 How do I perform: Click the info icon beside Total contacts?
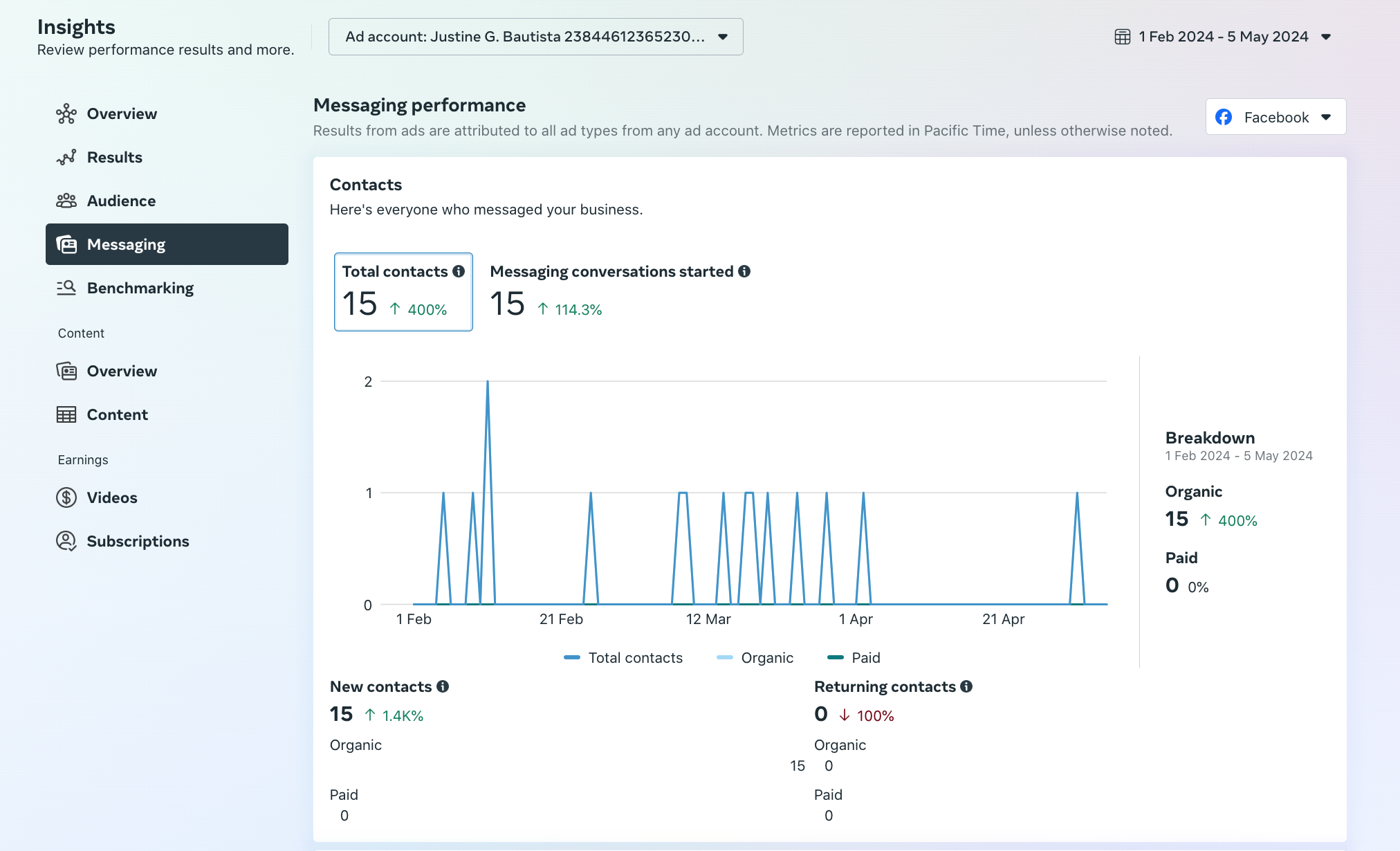coord(459,271)
